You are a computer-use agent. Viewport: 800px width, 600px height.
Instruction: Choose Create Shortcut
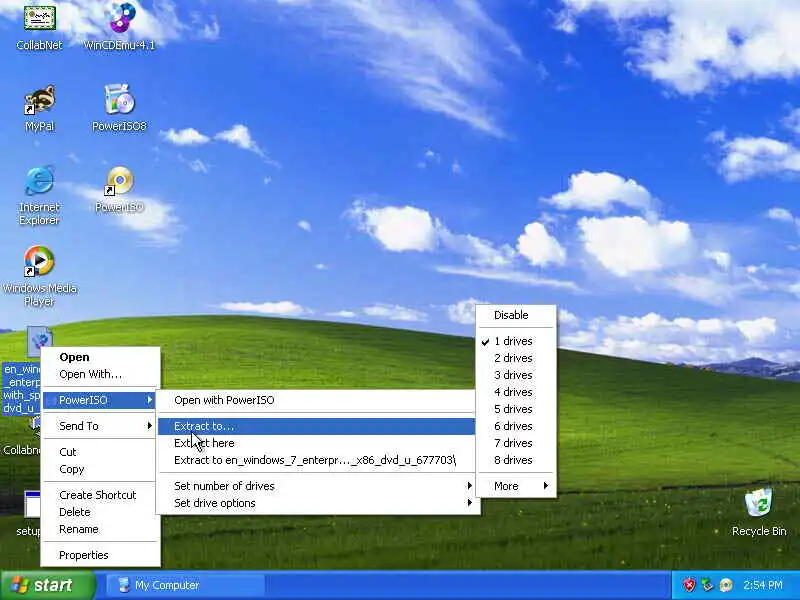101,495
